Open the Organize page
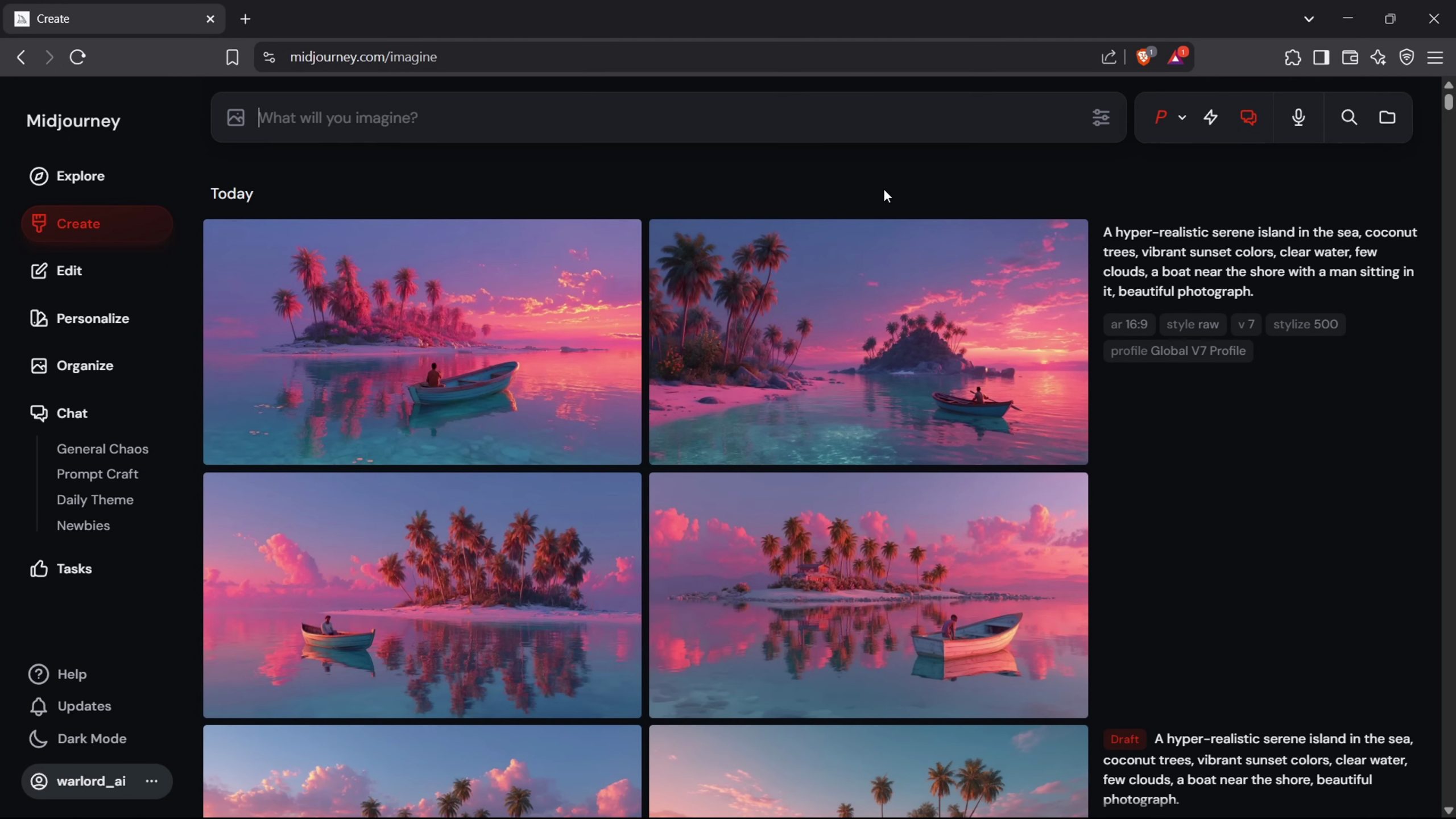This screenshot has height=819, width=1456. [72, 366]
